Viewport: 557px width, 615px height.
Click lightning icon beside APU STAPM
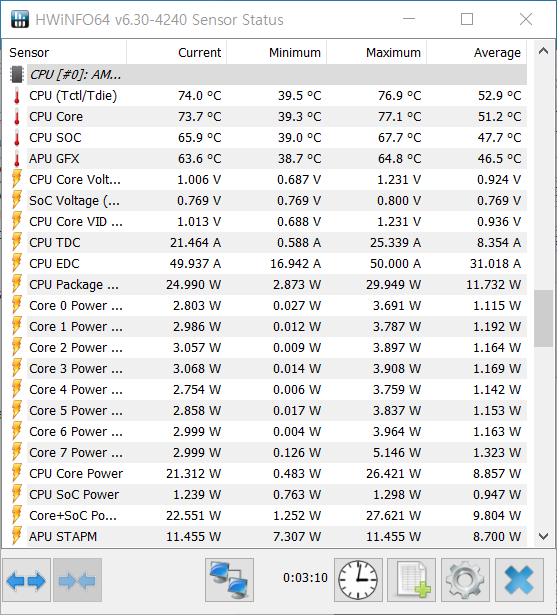click(17, 536)
